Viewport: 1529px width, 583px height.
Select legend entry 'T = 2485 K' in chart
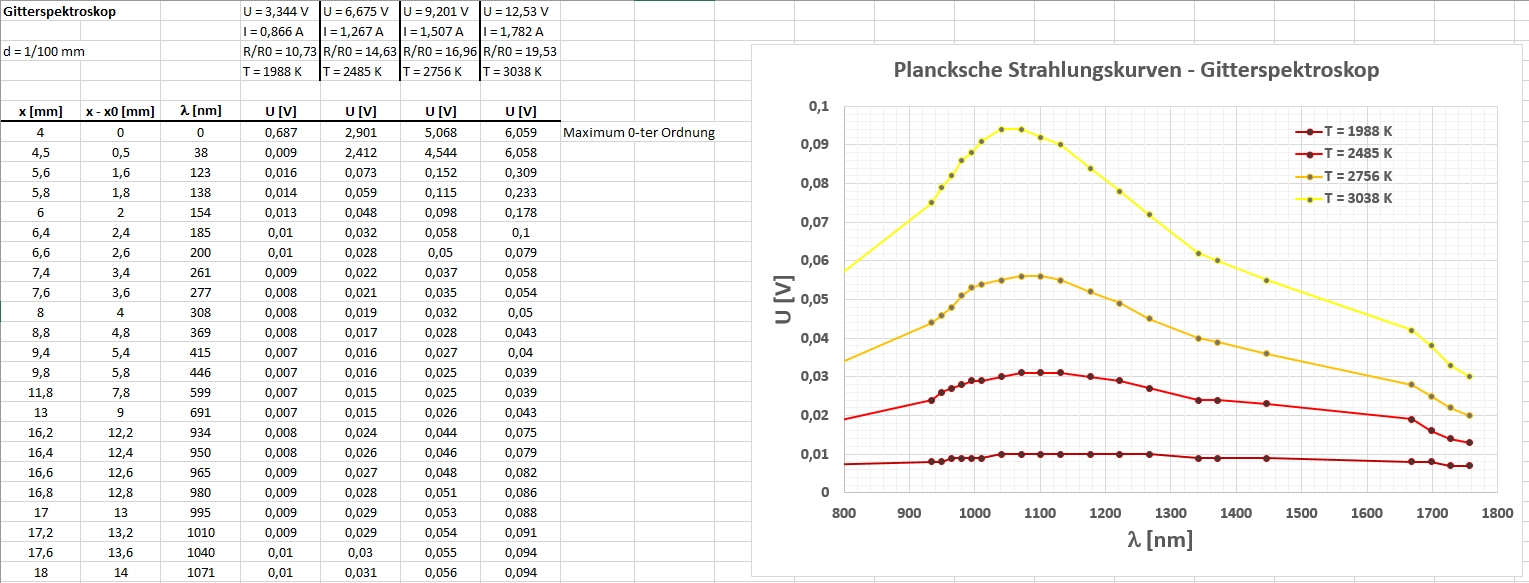[x=1343, y=154]
